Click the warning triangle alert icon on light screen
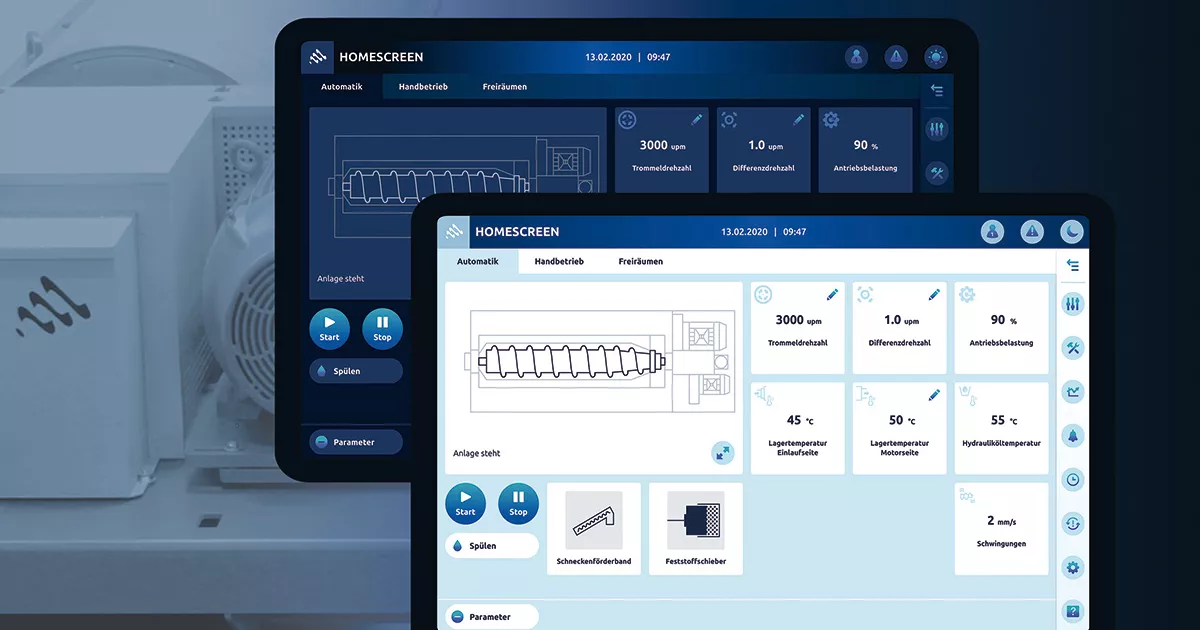 [x=1032, y=232]
